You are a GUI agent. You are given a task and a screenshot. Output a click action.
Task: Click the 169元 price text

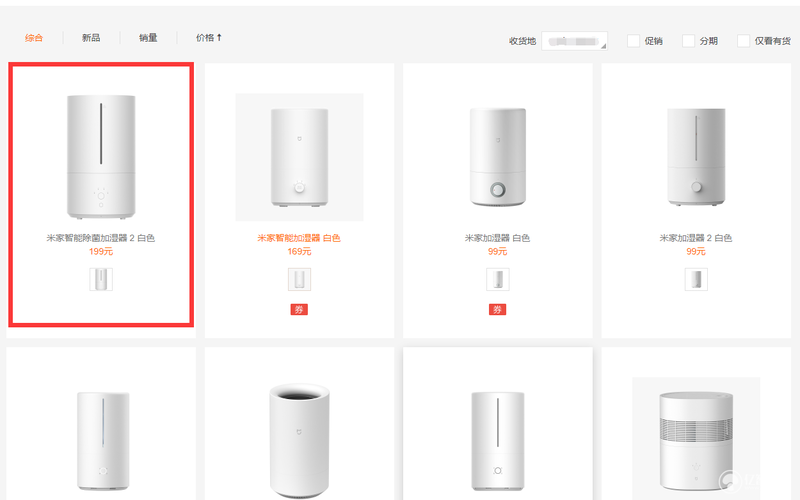(x=299, y=252)
